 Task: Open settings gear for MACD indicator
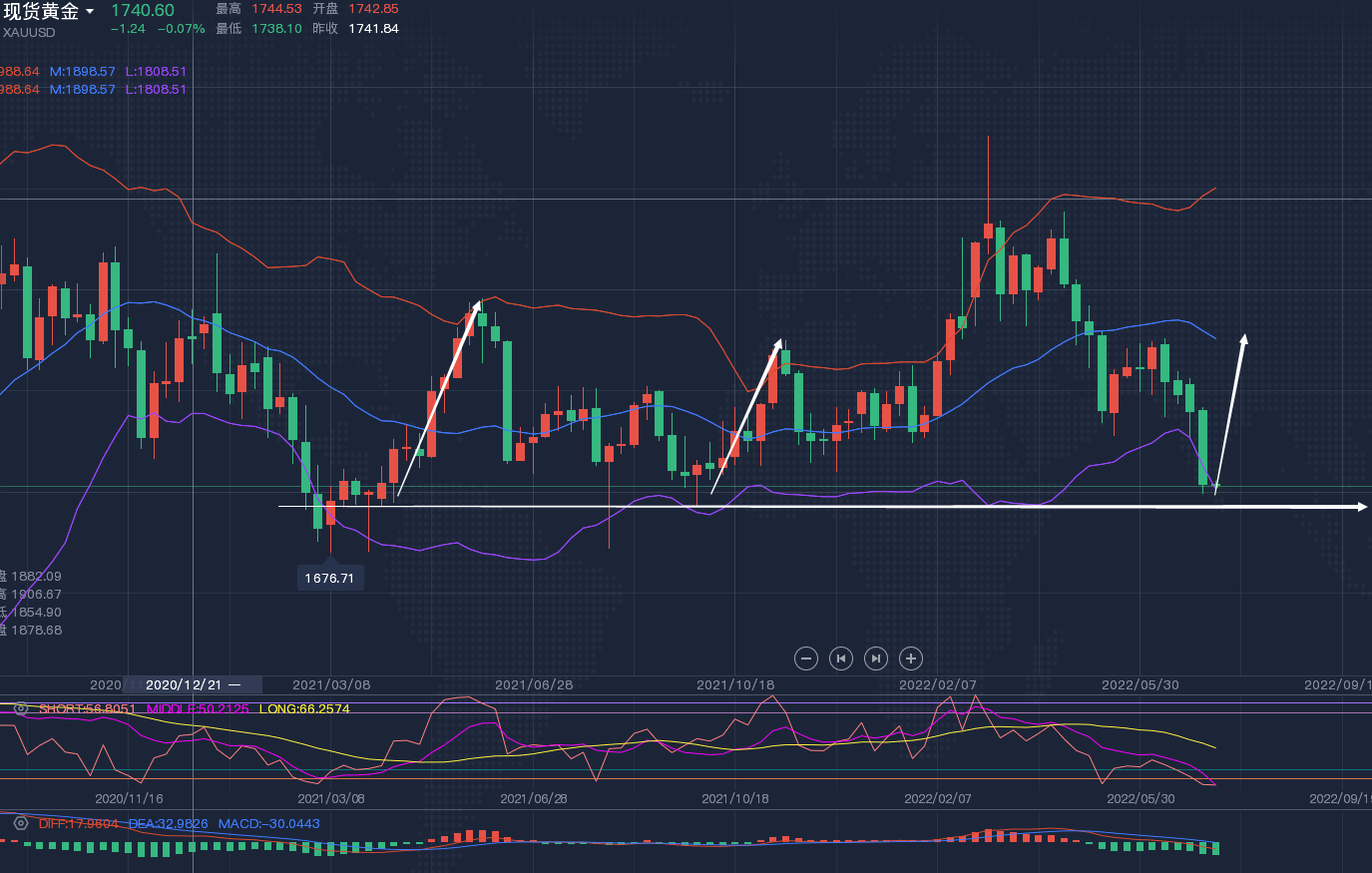click(20, 823)
